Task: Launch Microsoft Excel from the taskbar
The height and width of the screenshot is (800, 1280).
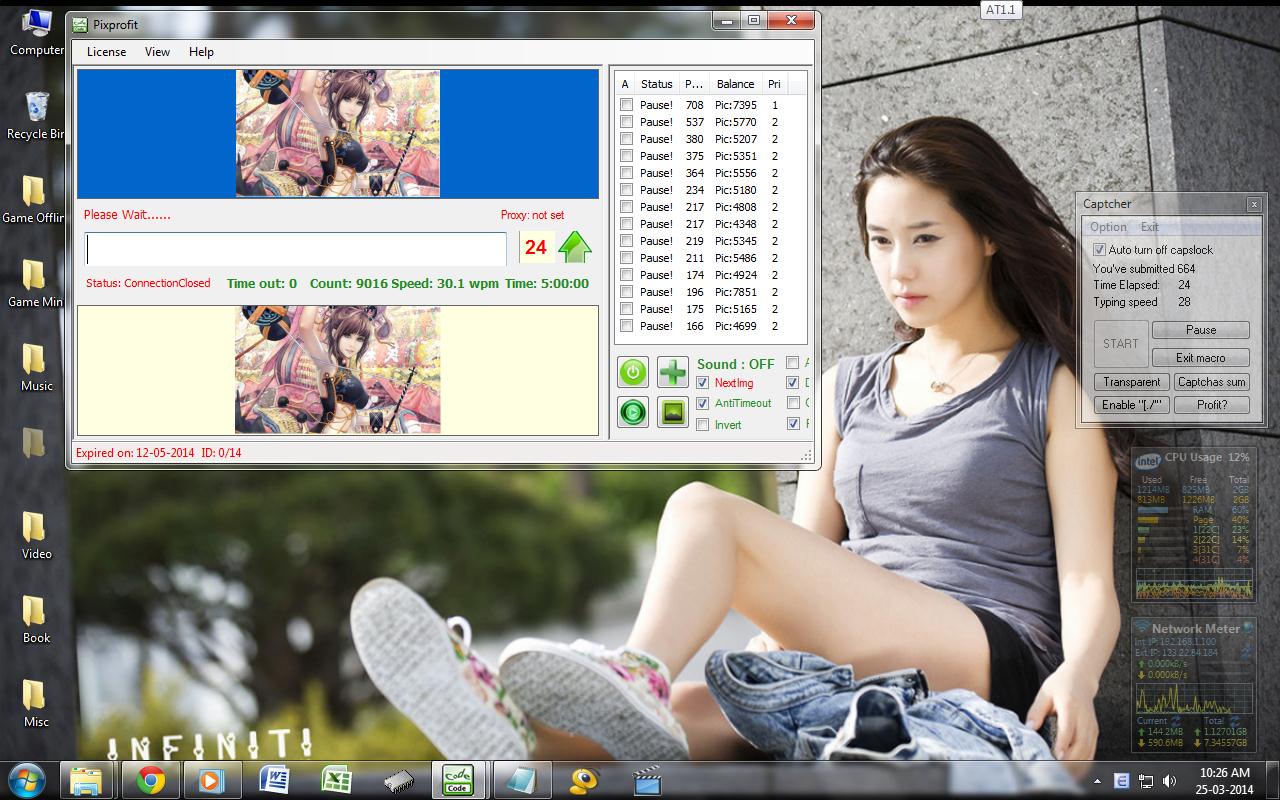Action: pyautogui.click(x=335, y=780)
